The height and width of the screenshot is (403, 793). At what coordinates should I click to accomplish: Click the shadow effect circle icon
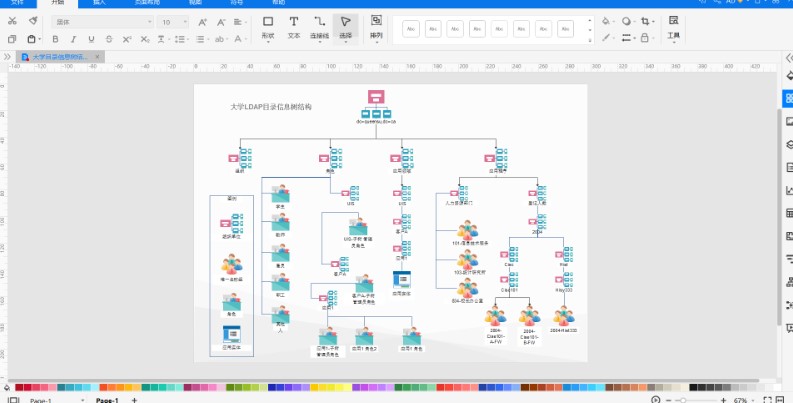point(627,21)
